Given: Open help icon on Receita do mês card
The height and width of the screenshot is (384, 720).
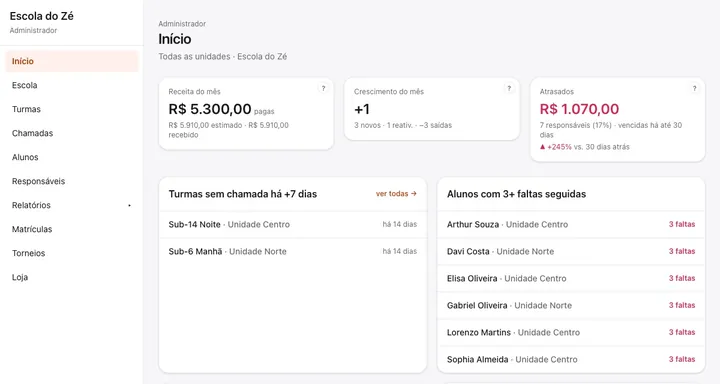Looking at the screenshot, I should [323, 89].
